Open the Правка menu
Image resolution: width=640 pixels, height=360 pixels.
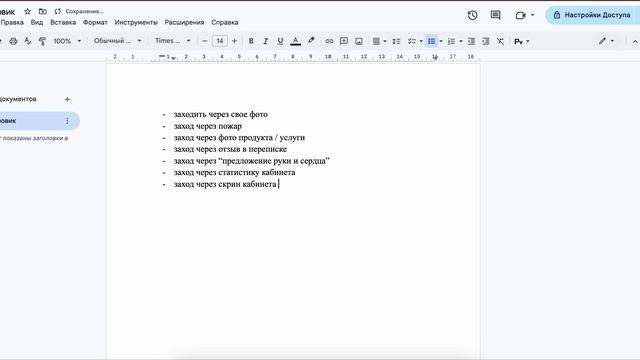tap(12, 22)
